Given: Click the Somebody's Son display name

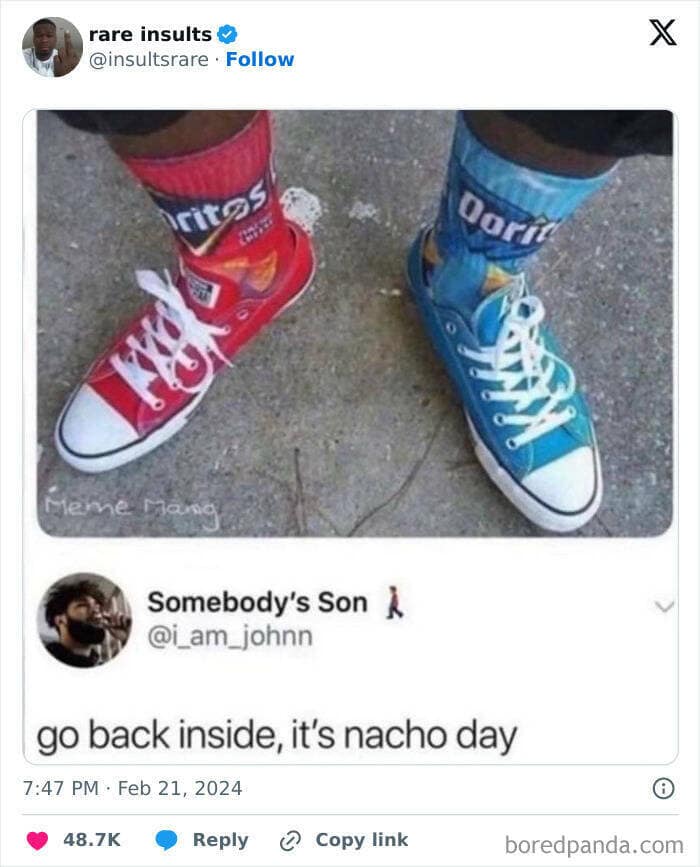Looking at the screenshot, I should pos(257,602).
